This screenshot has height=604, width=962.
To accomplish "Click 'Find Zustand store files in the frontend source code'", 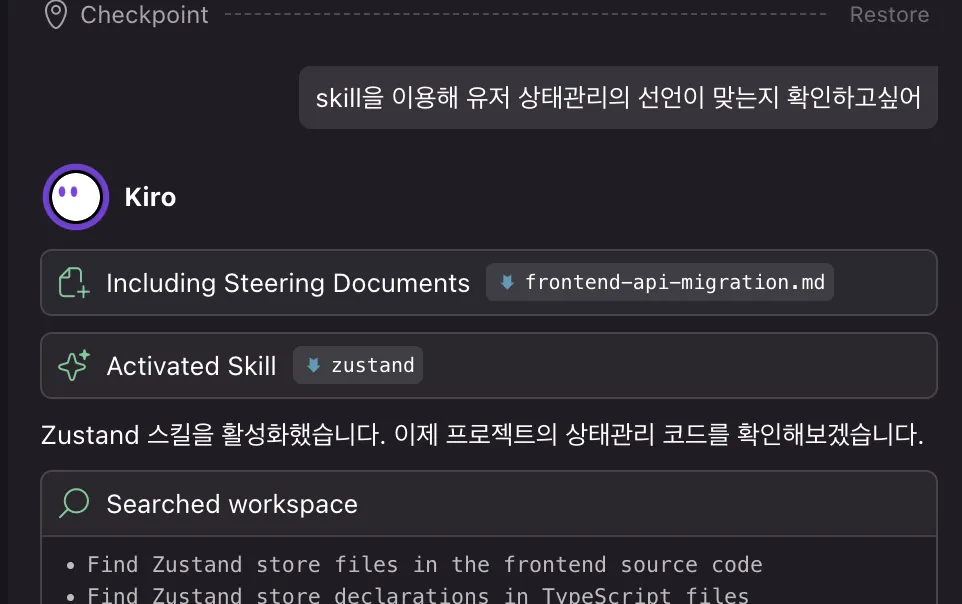I will tap(425, 564).
